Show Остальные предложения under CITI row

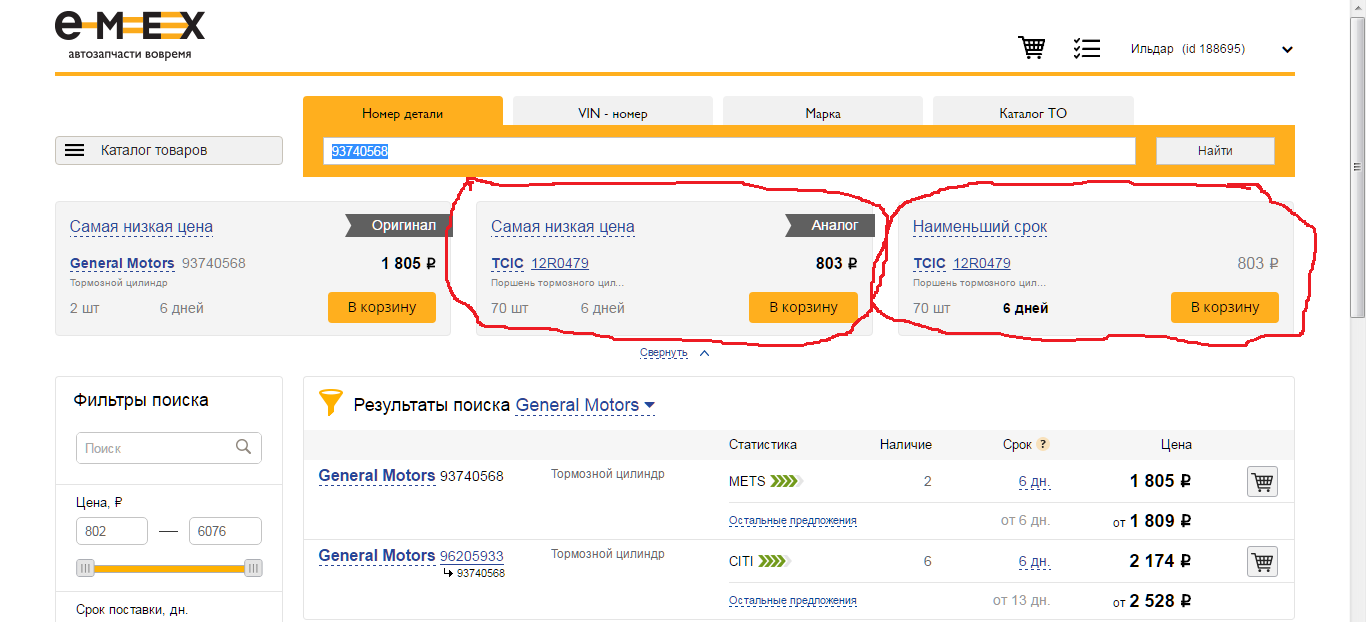point(793,601)
